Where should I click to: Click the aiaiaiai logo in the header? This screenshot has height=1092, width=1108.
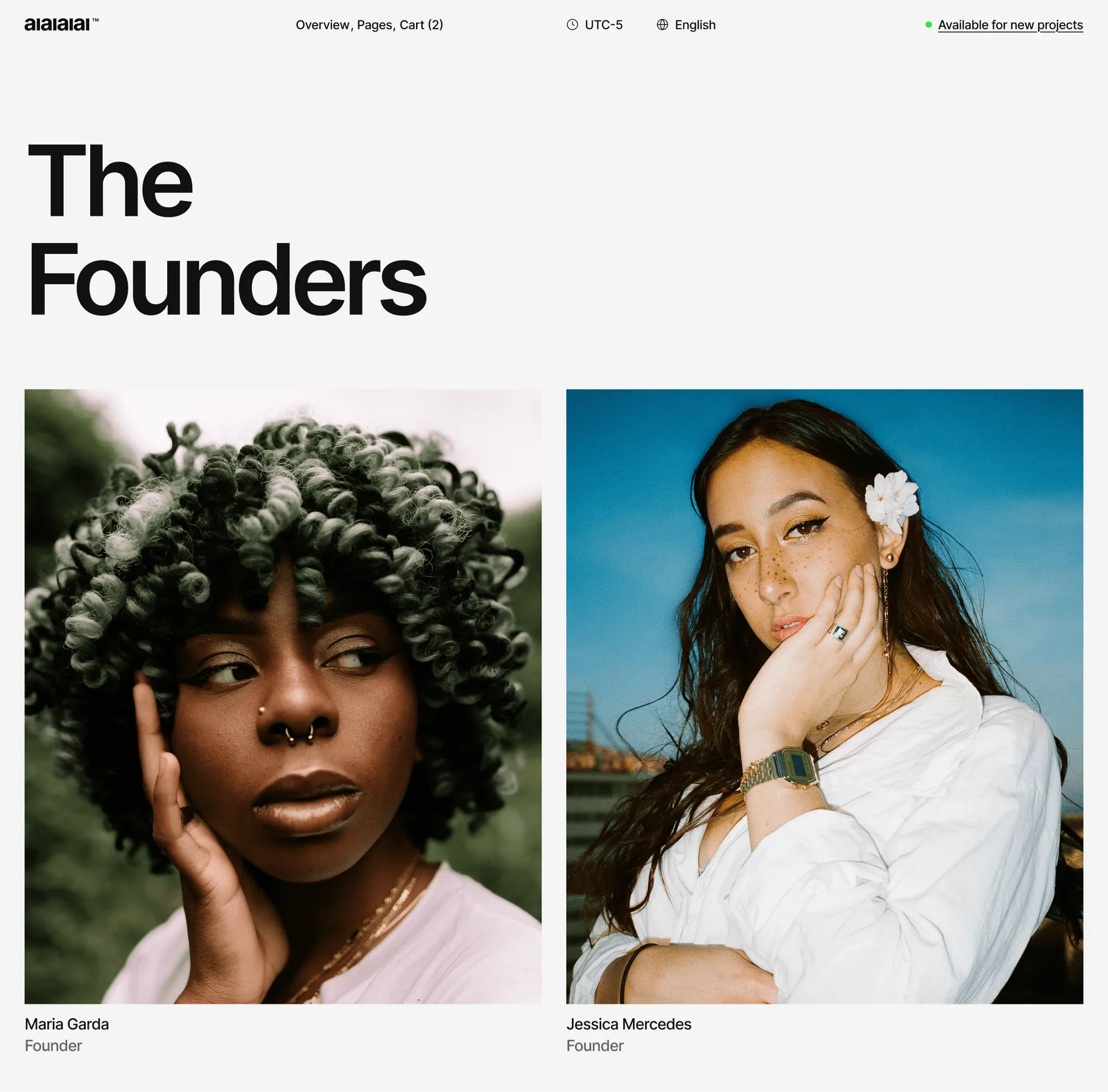point(57,25)
